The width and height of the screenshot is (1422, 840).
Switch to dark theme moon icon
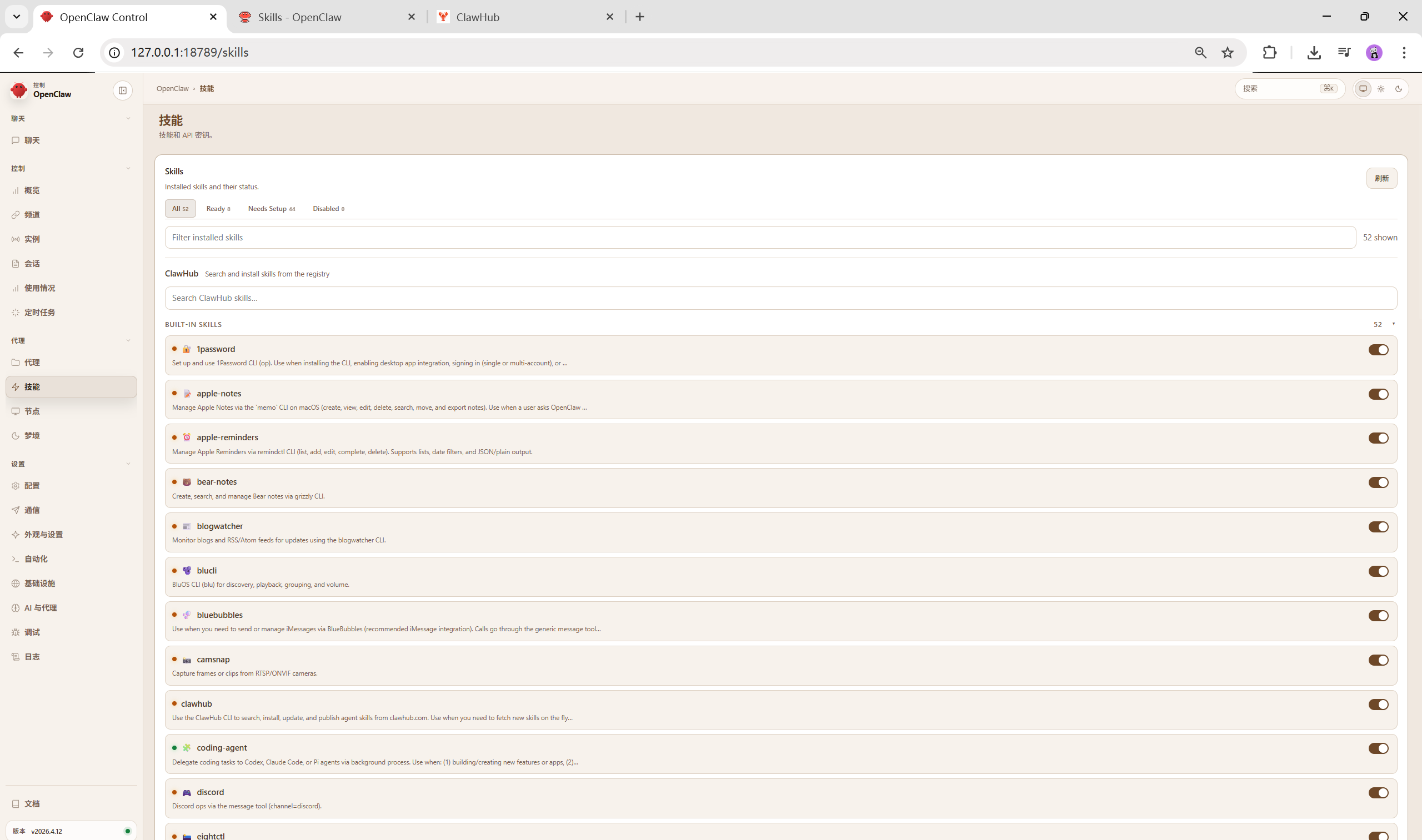[x=1398, y=89]
